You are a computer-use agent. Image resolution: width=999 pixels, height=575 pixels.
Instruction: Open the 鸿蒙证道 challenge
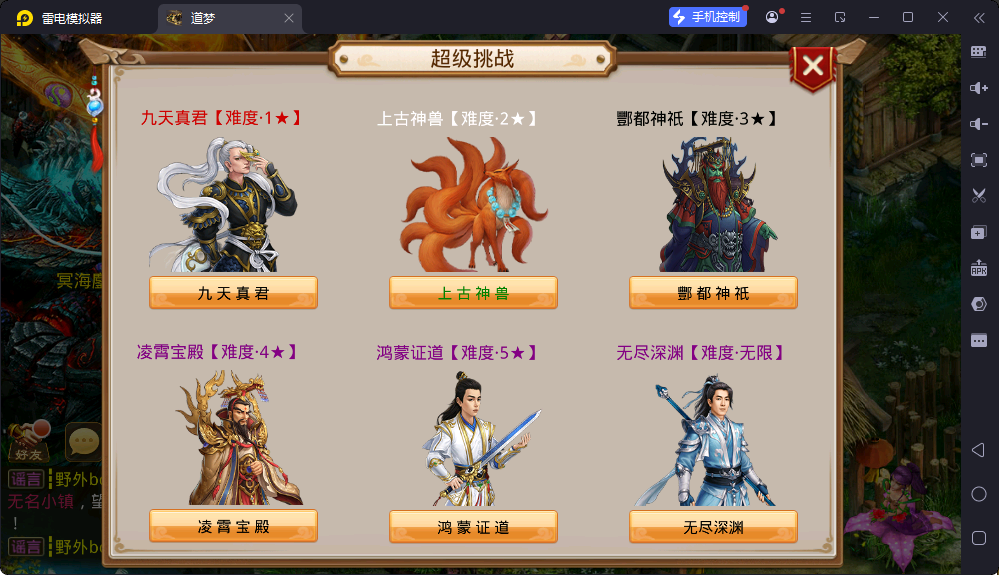coord(473,527)
